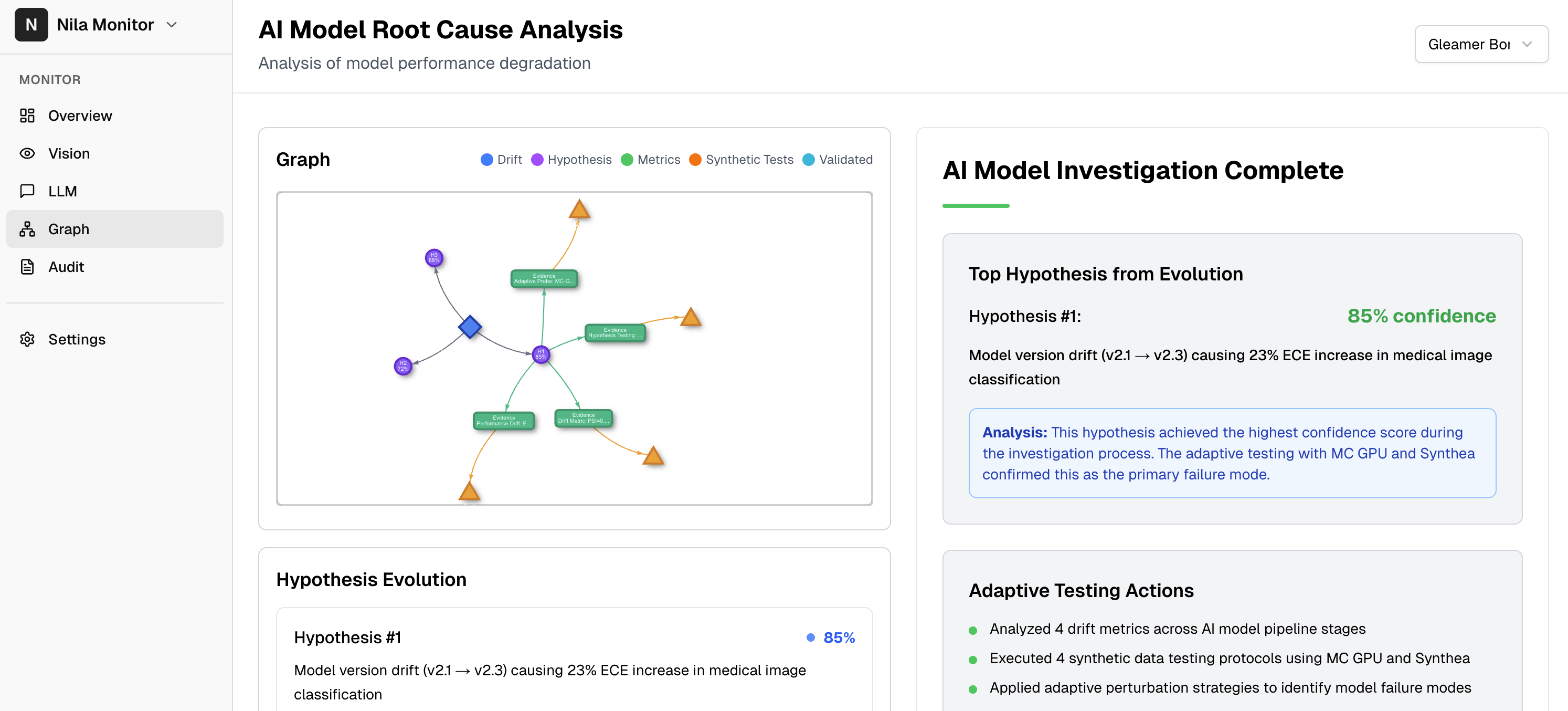Open the Overview dashboard icon

point(27,115)
